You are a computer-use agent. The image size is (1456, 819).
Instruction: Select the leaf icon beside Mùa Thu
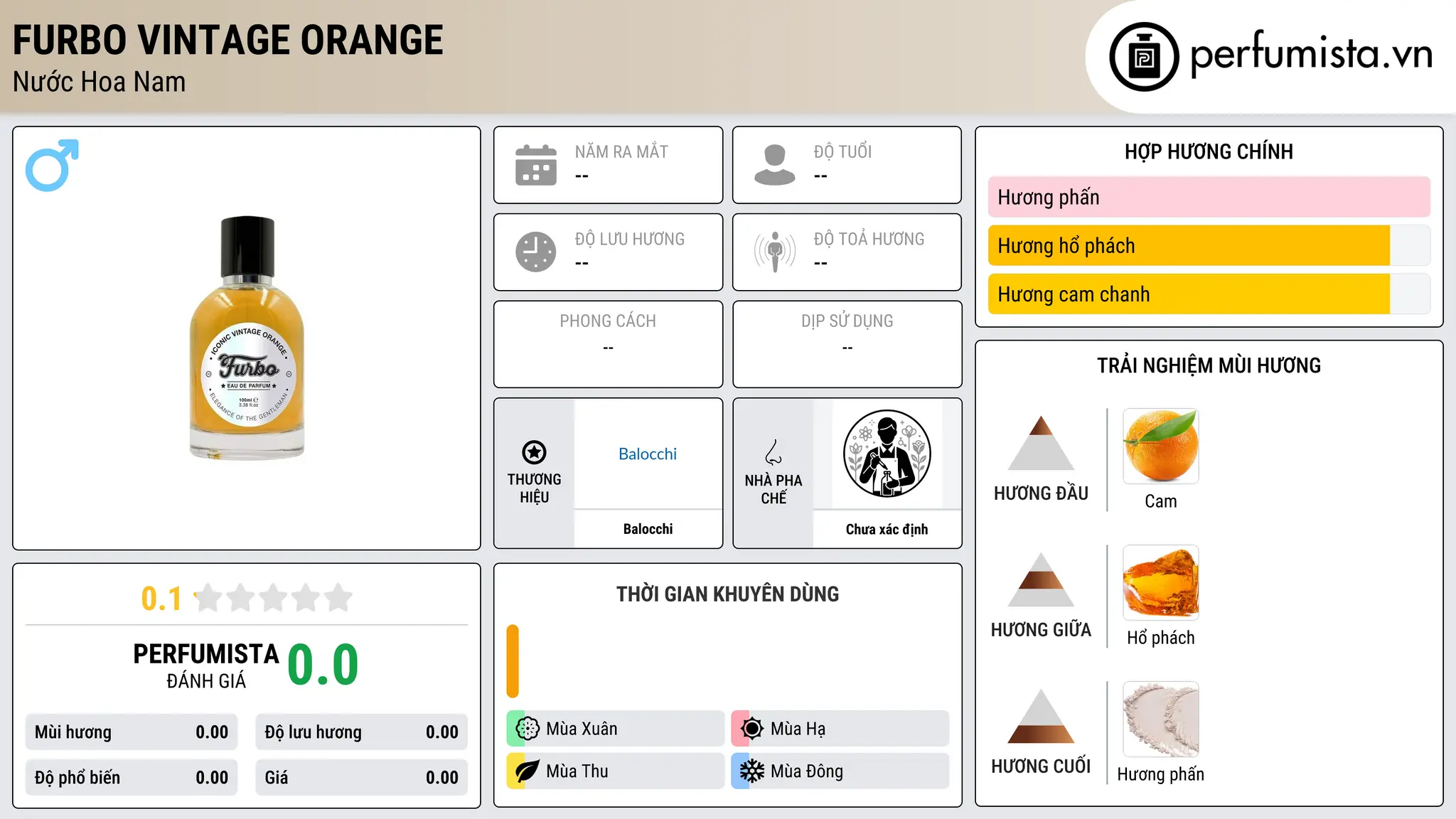[528, 771]
